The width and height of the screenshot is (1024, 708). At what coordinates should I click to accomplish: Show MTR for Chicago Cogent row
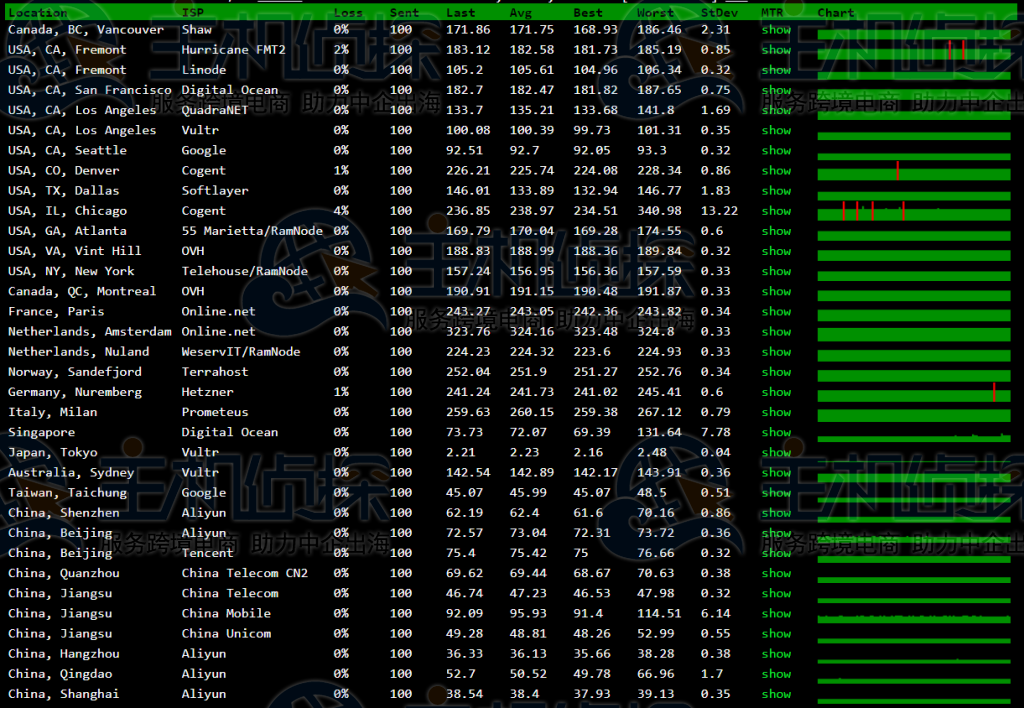[x=775, y=211]
